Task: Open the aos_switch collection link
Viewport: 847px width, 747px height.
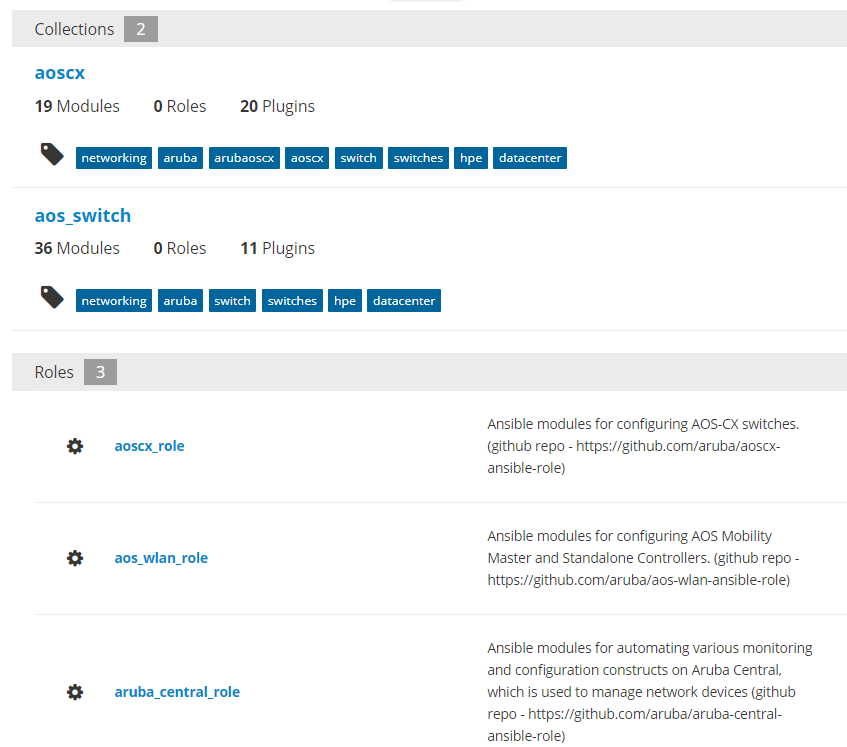Action: 83,216
